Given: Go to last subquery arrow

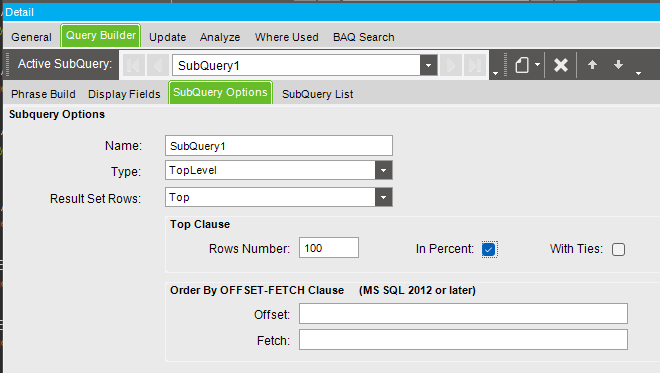Looking at the screenshot, I should [475, 66].
